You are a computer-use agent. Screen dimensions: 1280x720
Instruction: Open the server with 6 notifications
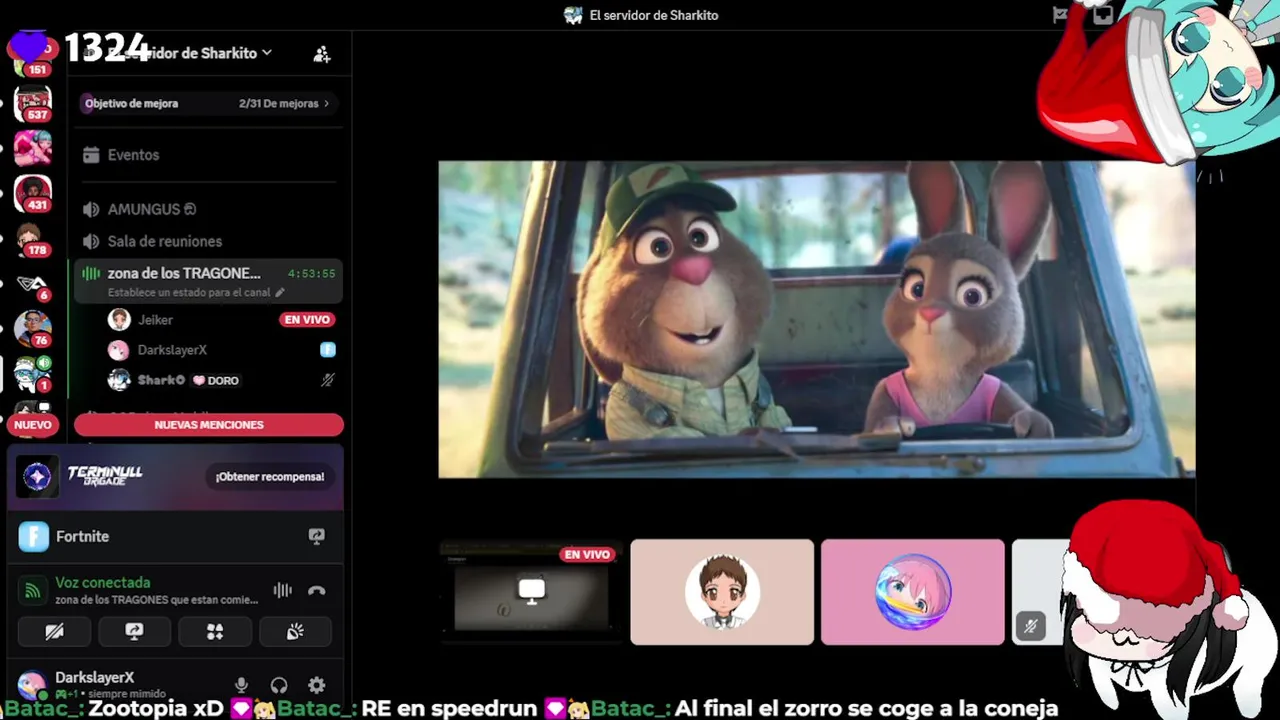pyautogui.click(x=33, y=284)
